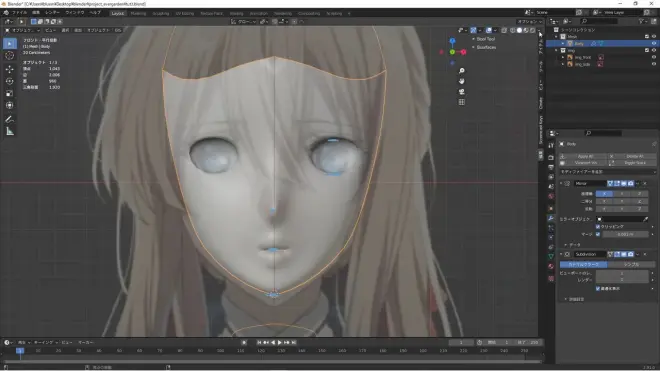Viewport: 660px width, 371px height.
Task: Open the Output properties tab icon
Action: click(551, 167)
